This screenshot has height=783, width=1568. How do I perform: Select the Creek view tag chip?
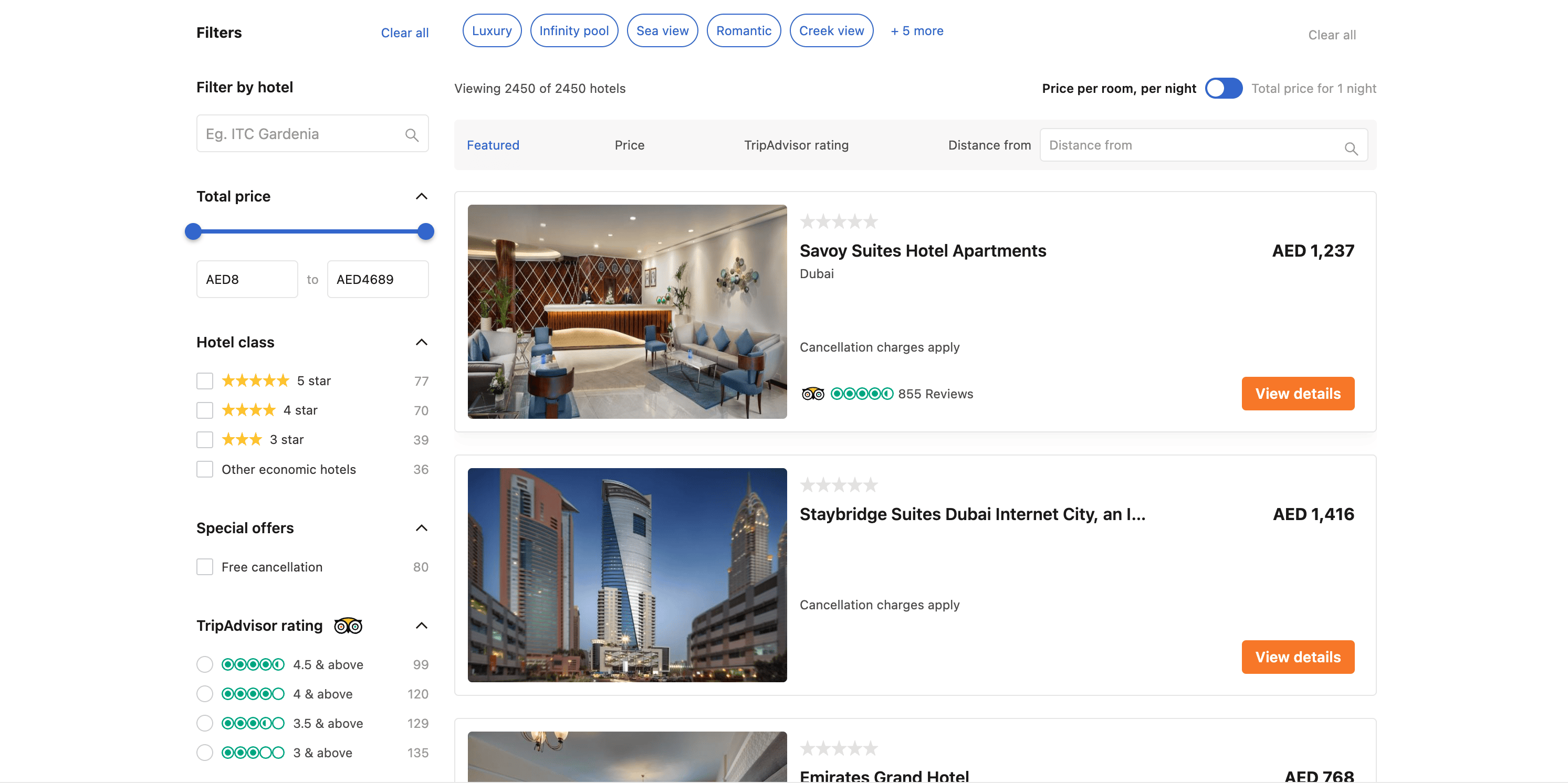[831, 30]
